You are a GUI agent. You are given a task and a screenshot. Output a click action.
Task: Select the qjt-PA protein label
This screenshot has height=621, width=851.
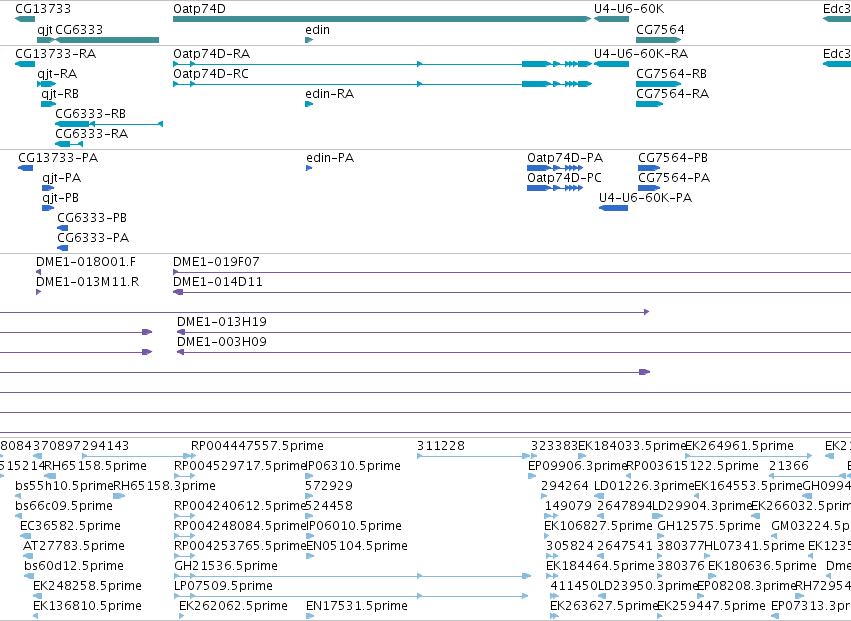[62, 178]
